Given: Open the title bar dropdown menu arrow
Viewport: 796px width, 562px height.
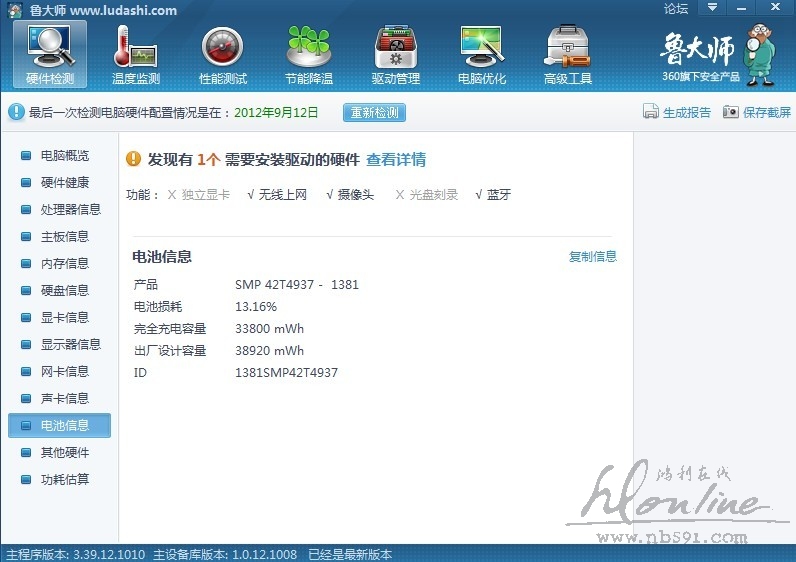Looking at the screenshot, I should (713, 7).
